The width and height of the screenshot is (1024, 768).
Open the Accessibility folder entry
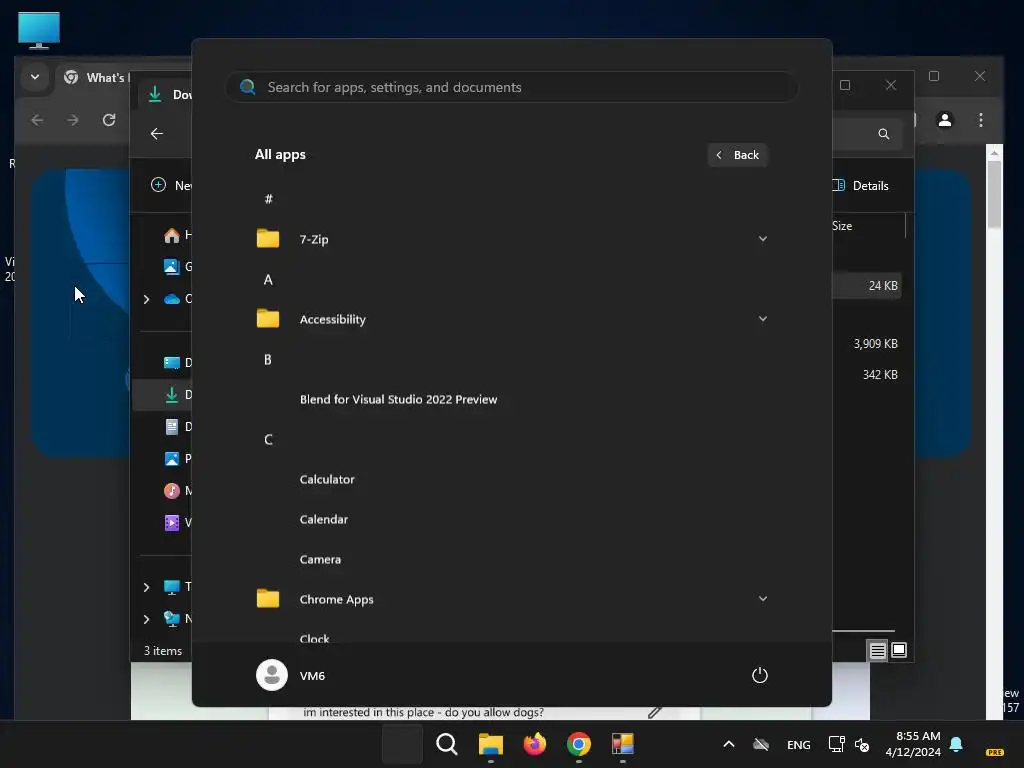coord(511,319)
